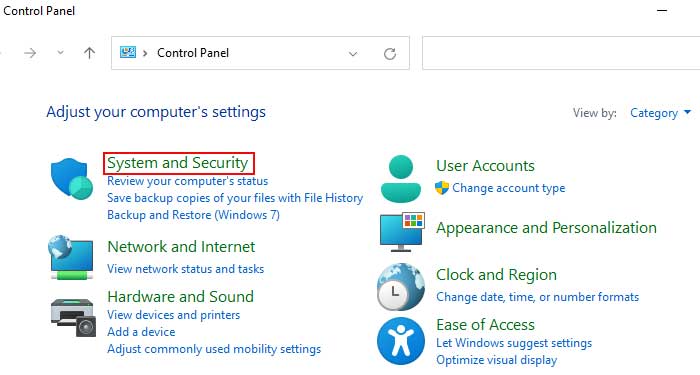Expand the View by Category dropdown
Image resolution: width=700 pixels, height=375 pixels.
click(x=660, y=113)
